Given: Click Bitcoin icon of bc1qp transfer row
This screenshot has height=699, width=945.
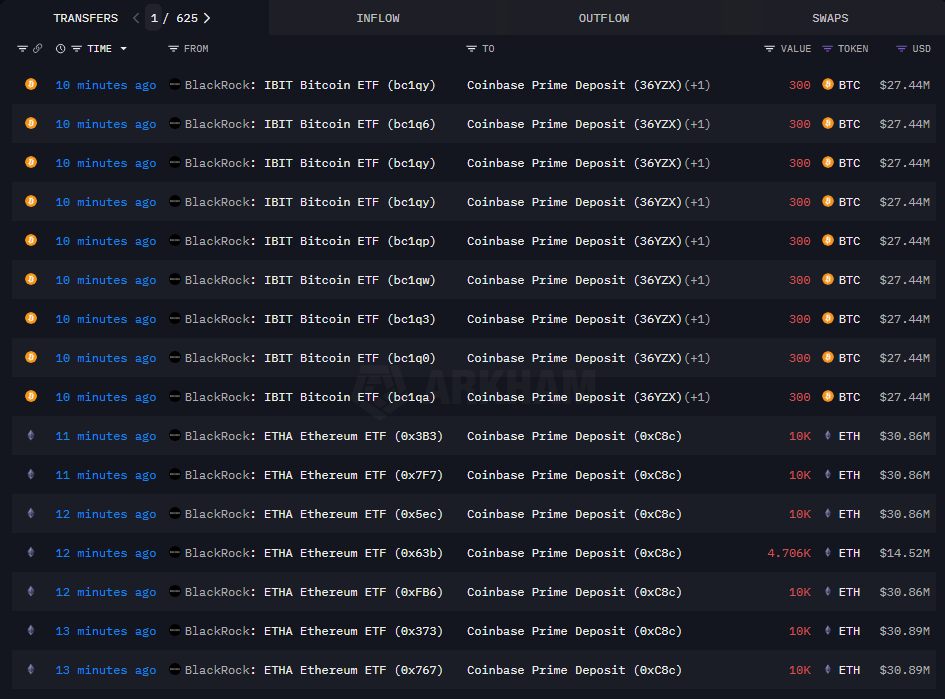Looking at the screenshot, I should tap(31, 240).
